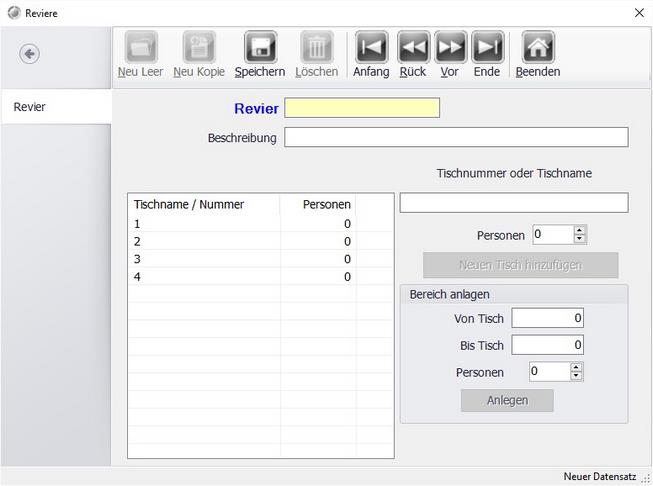
Task: Click the Neu Leer folder icon
Action: point(141,47)
